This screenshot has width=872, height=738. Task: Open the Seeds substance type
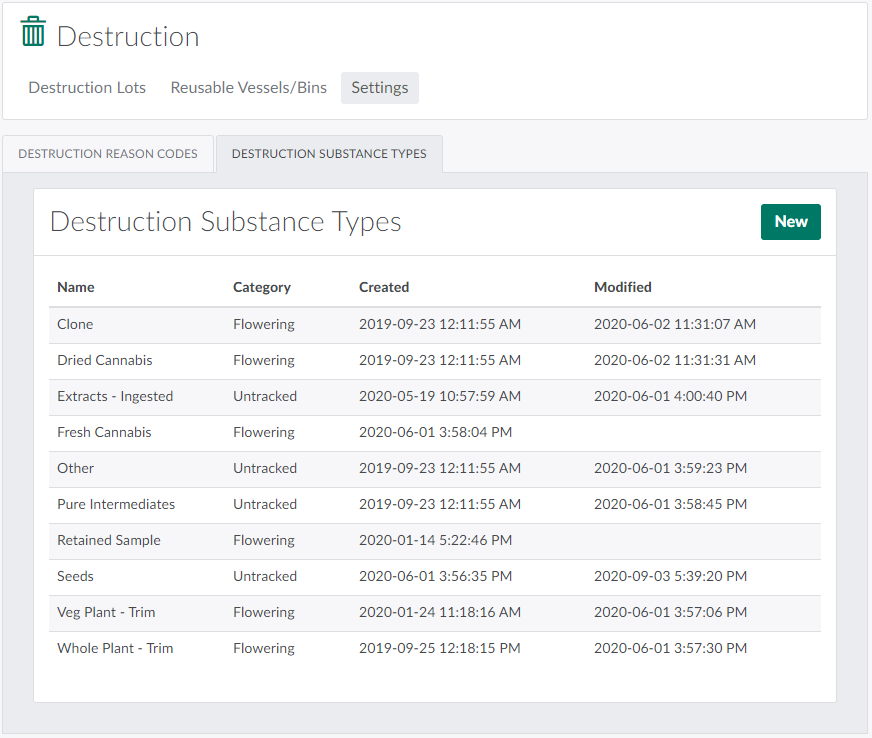coord(75,577)
